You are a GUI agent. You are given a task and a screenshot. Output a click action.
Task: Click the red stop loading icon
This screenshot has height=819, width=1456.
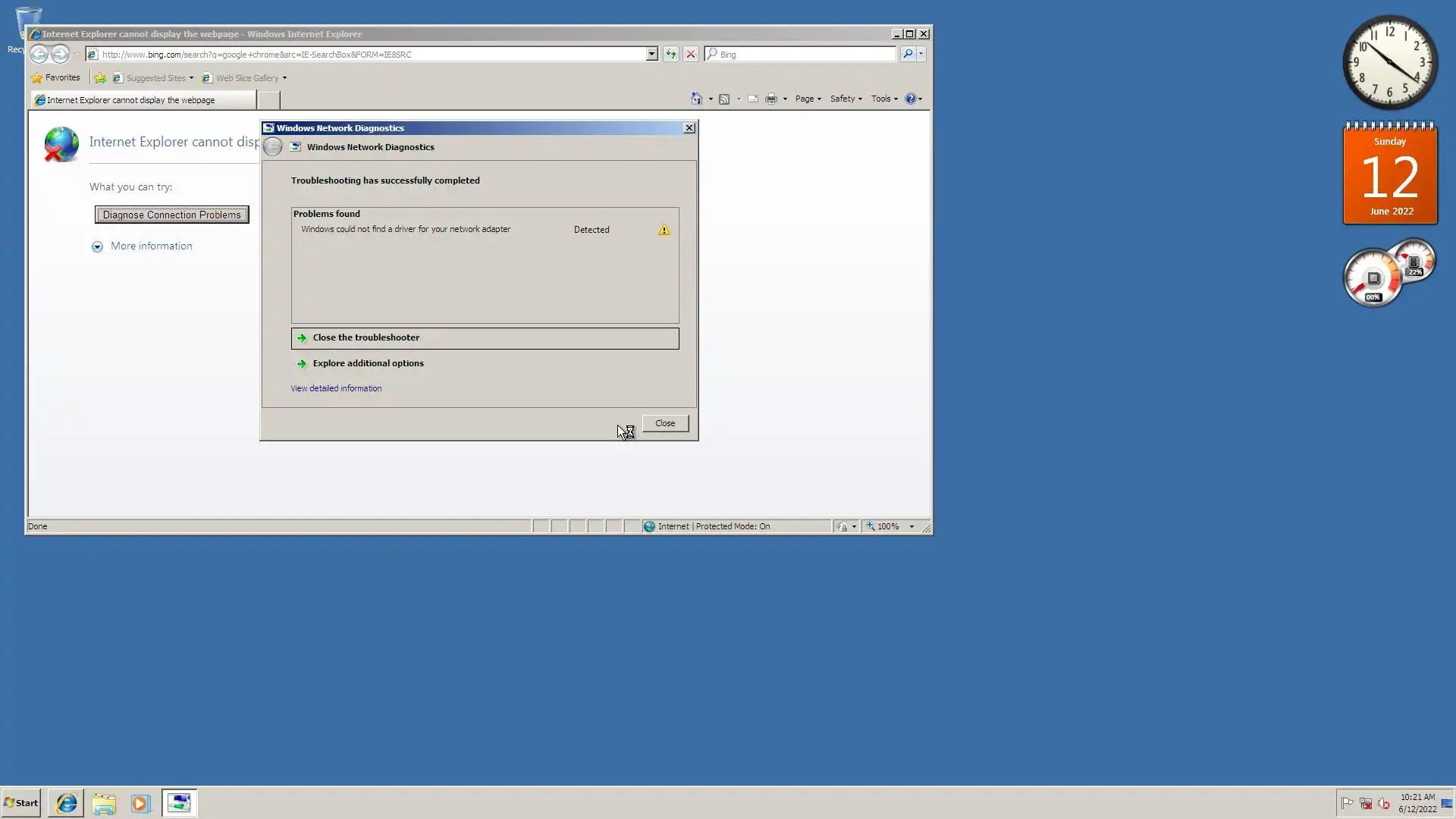(690, 54)
